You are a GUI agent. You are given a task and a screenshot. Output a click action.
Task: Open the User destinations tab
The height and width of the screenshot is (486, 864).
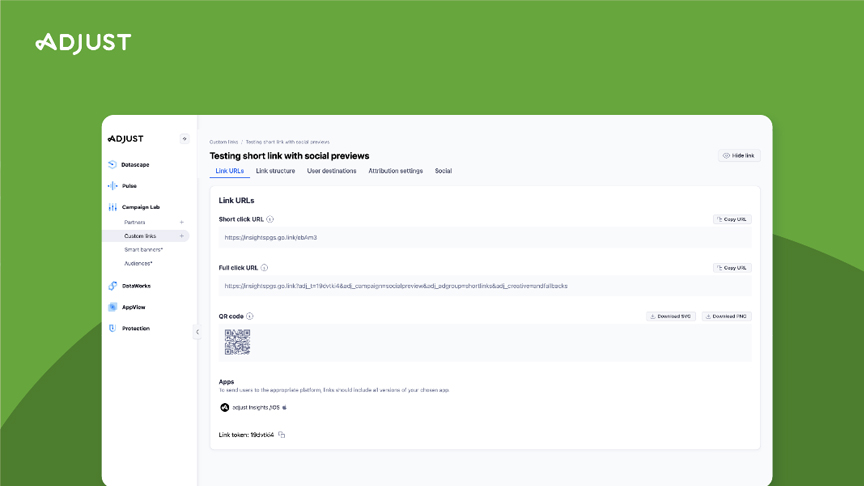point(331,171)
